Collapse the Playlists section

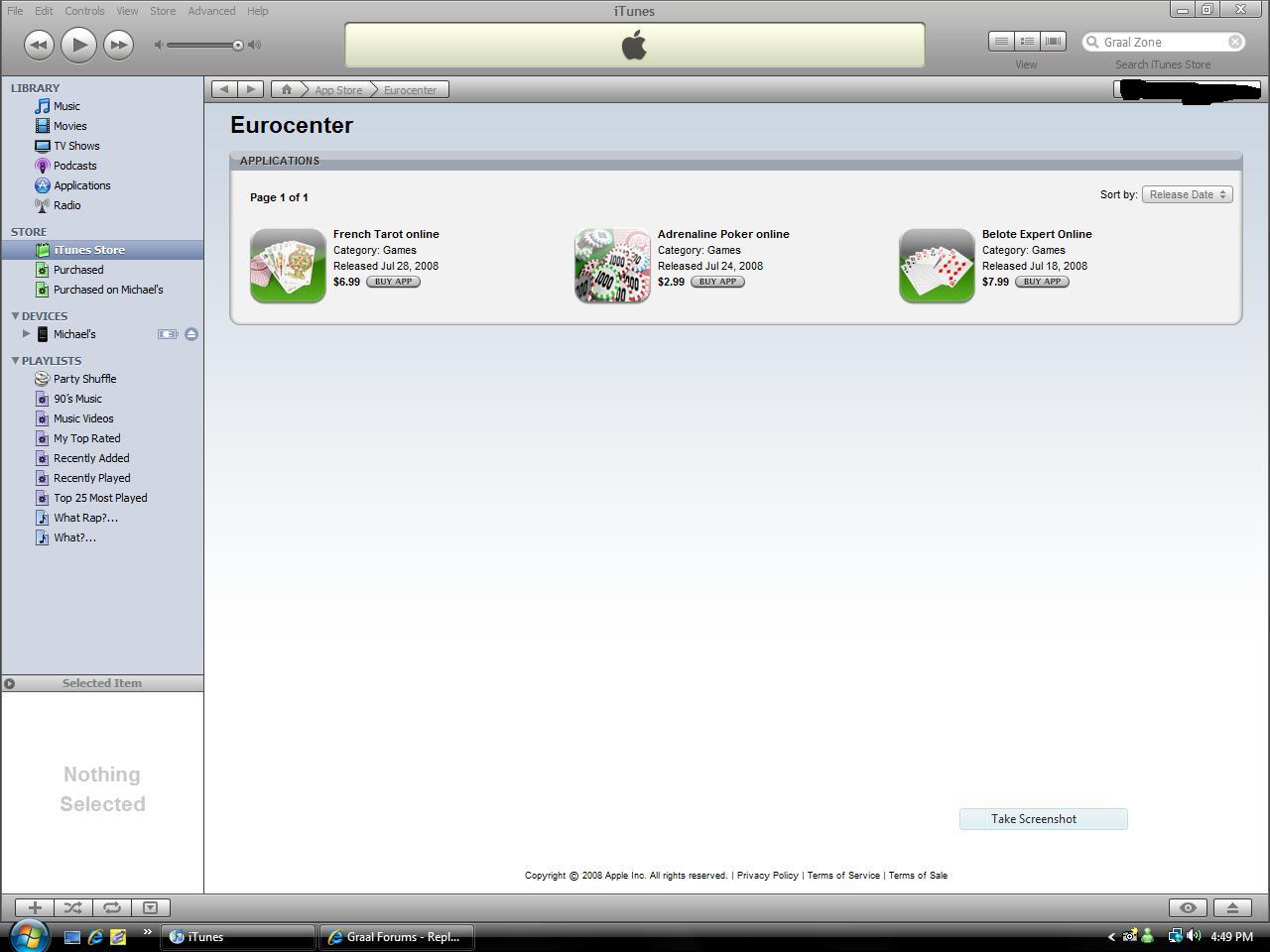pos(15,361)
